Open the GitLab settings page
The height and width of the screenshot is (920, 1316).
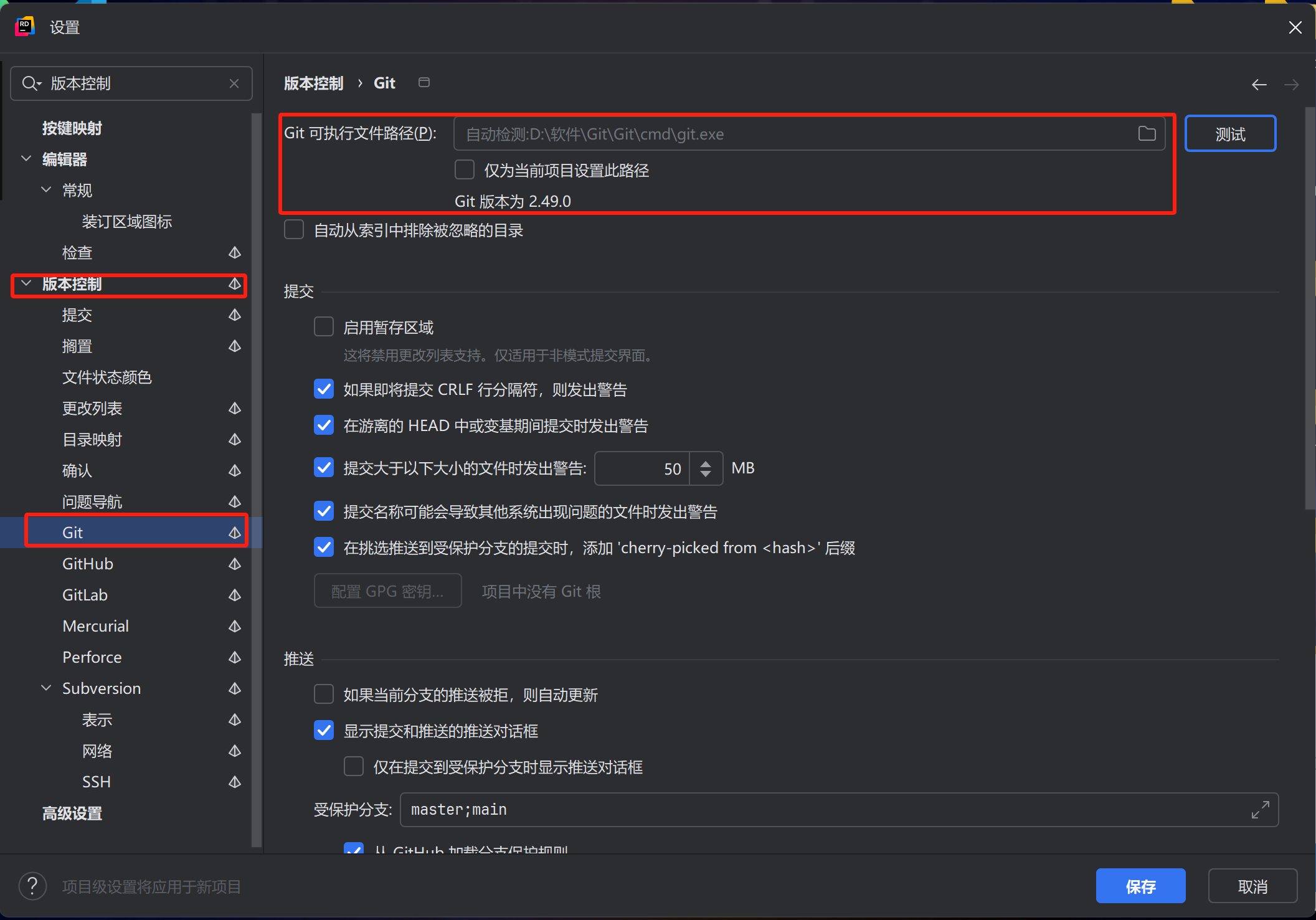click(x=85, y=595)
